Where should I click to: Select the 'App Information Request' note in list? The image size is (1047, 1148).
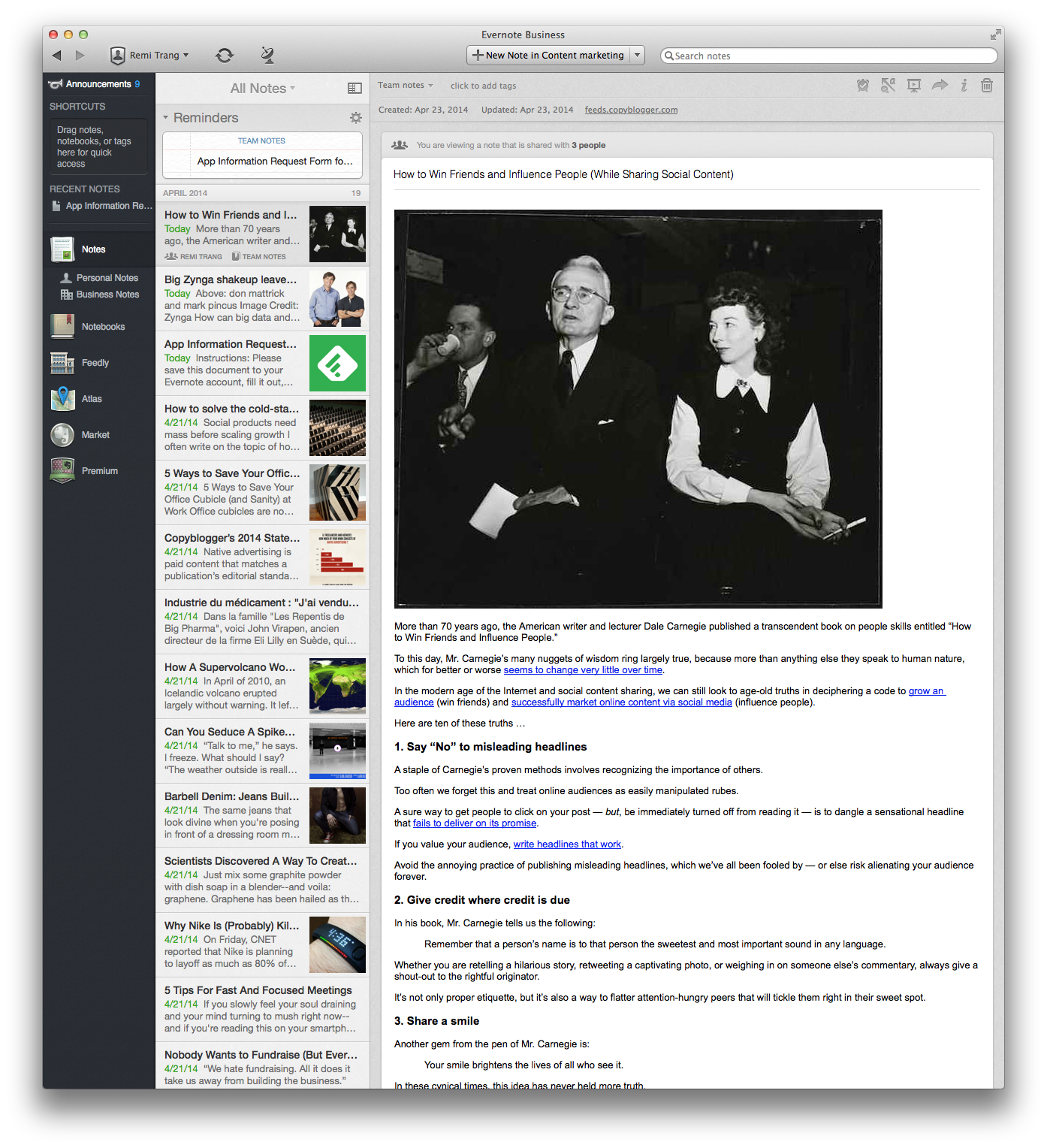pos(262,364)
